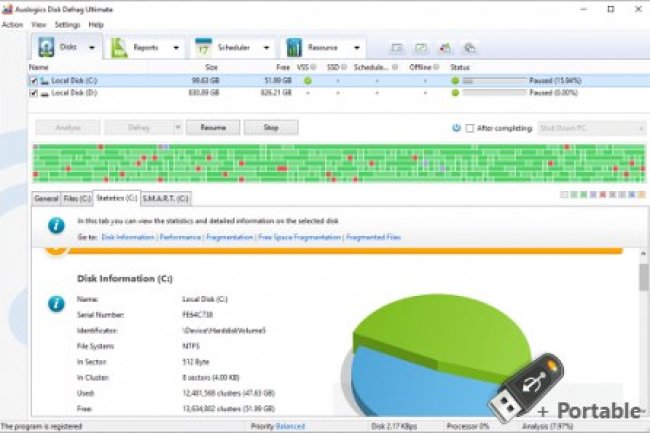Viewport: 650px width, 433px height.
Task: Click the third small icon right of Resource
Action: coord(445,48)
